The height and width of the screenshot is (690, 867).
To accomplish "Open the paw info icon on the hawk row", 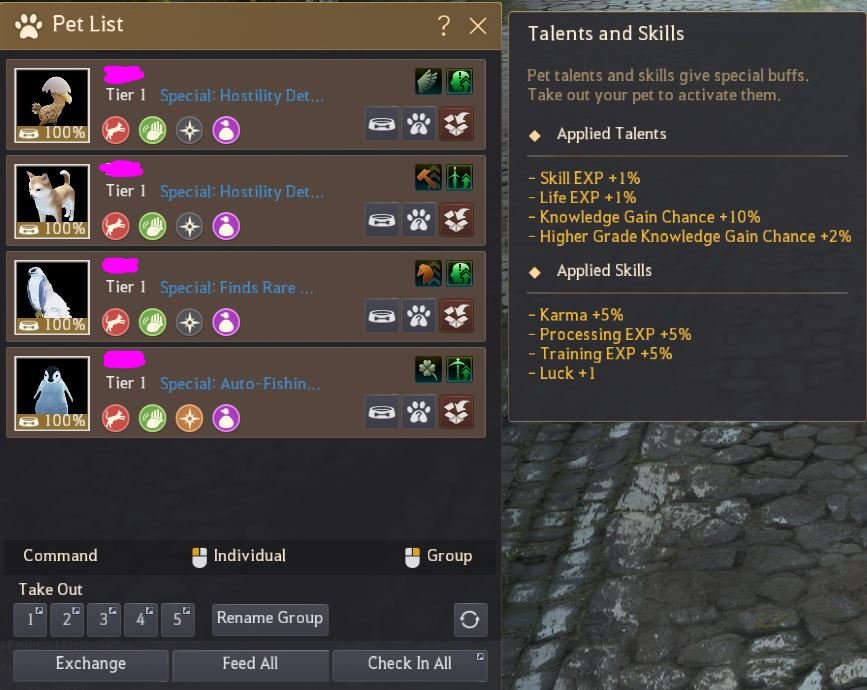I will [x=419, y=316].
